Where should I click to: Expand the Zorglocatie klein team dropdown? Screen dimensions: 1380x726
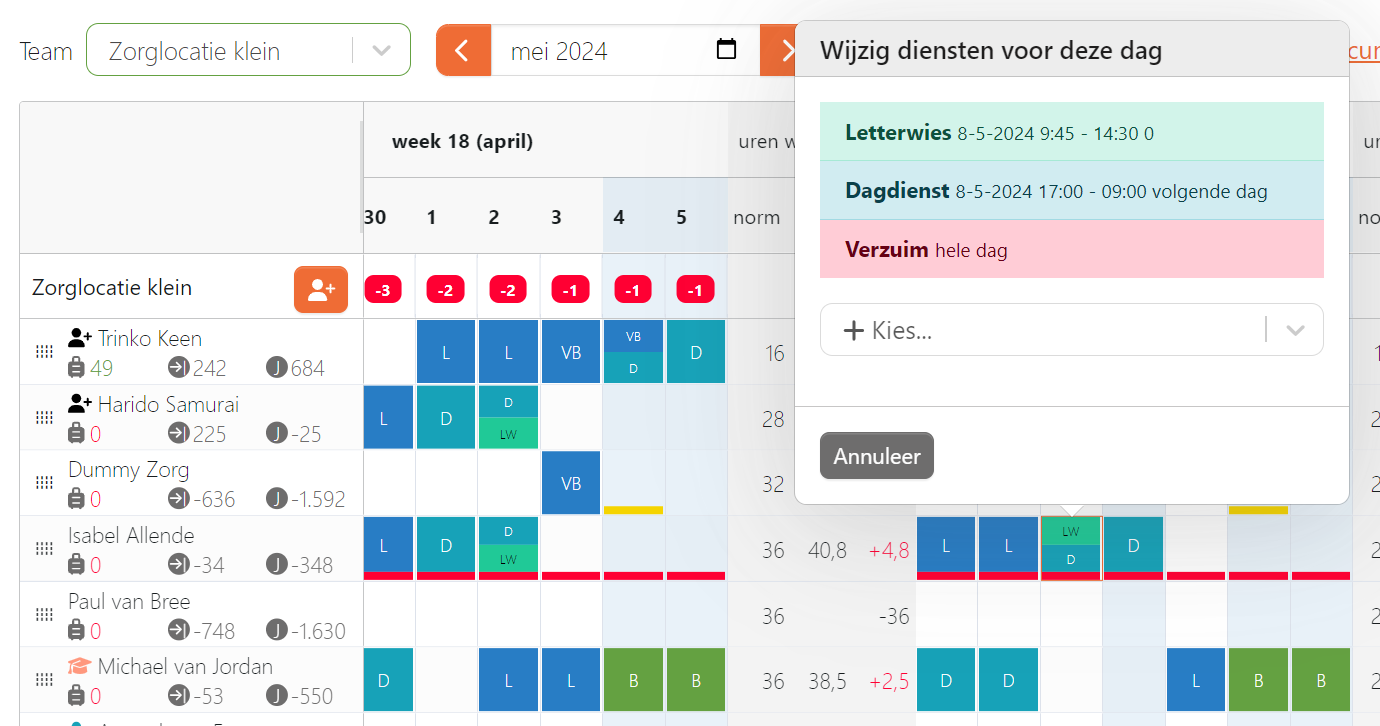[x=381, y=51]
